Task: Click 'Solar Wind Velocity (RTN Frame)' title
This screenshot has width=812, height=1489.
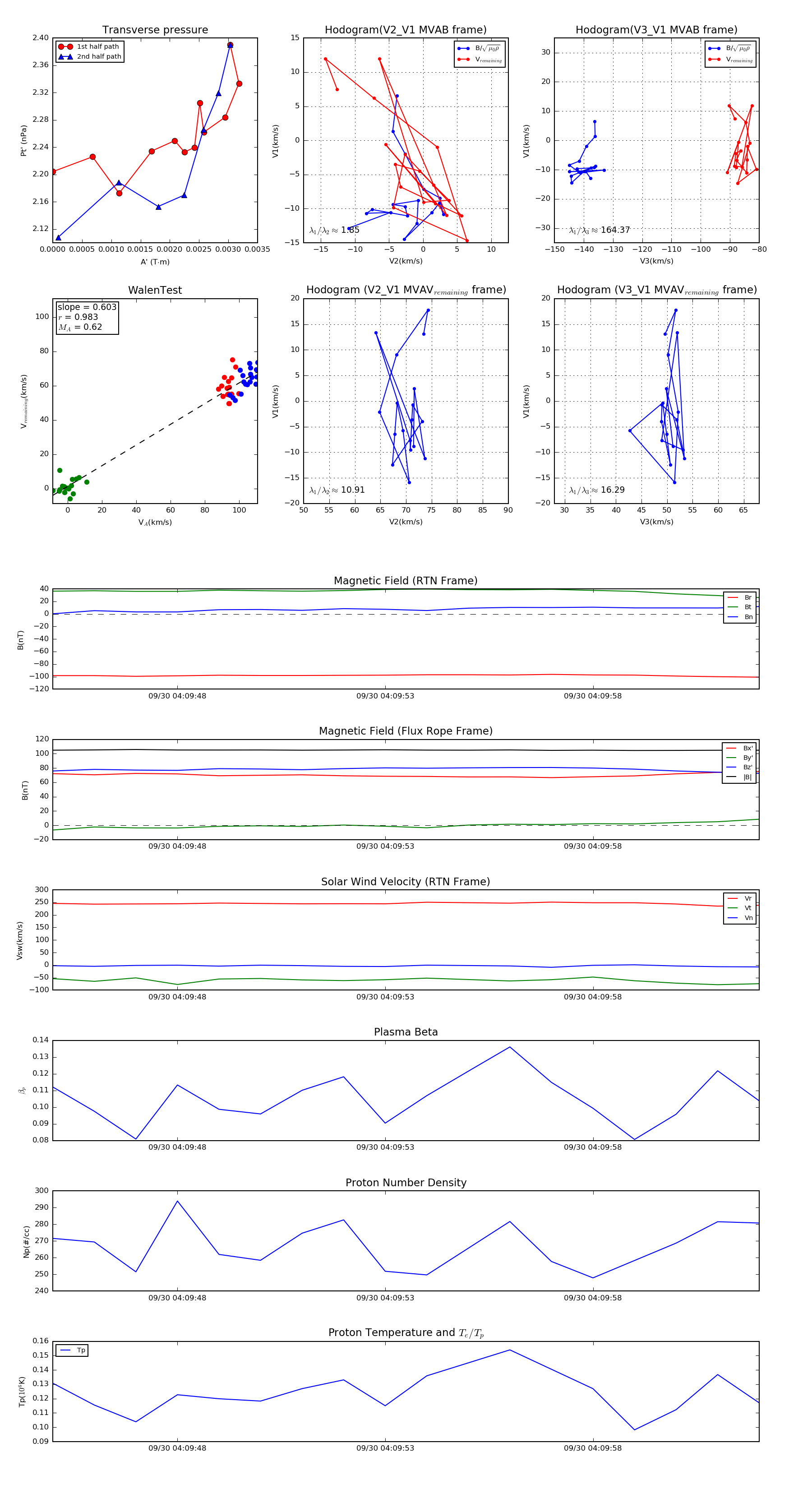Action: pyautogui.click(x=406, y=882)
